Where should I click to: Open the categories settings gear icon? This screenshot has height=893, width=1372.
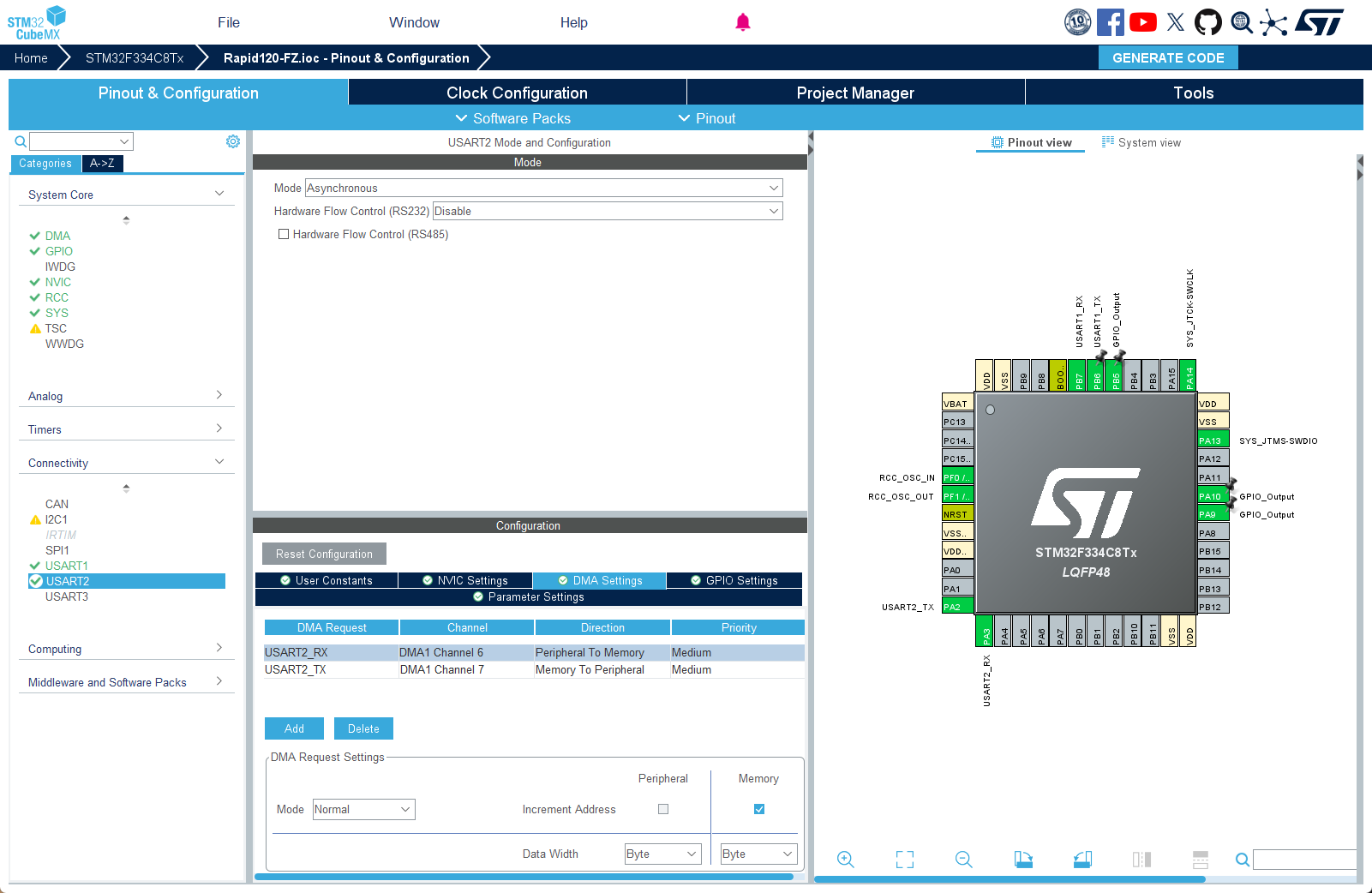tap(233, 141)
